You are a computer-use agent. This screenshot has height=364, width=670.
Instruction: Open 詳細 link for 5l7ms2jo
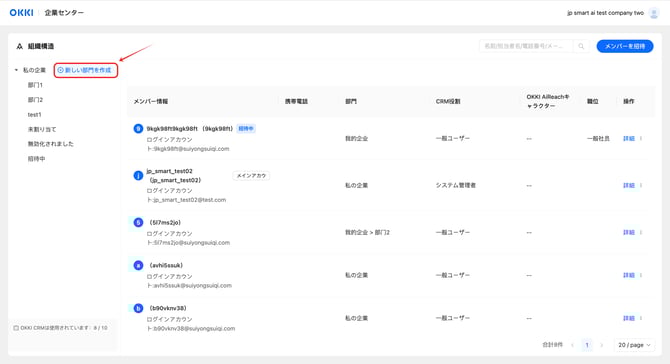629,232
